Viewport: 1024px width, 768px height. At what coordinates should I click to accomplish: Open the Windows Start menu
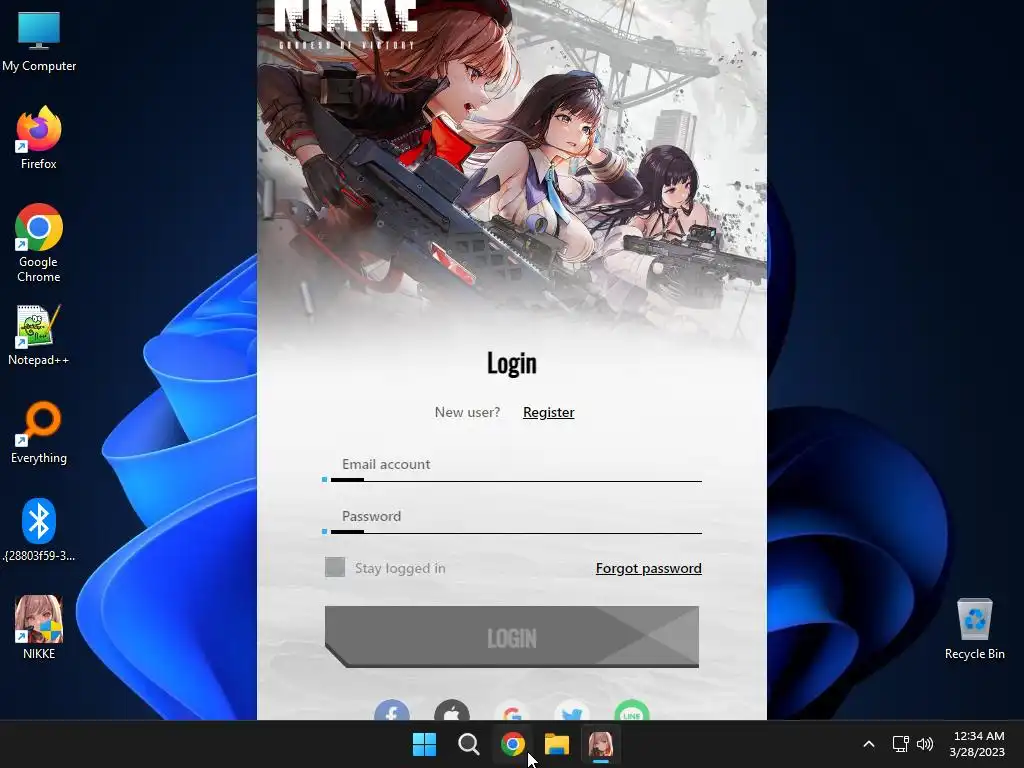point(424,744)
